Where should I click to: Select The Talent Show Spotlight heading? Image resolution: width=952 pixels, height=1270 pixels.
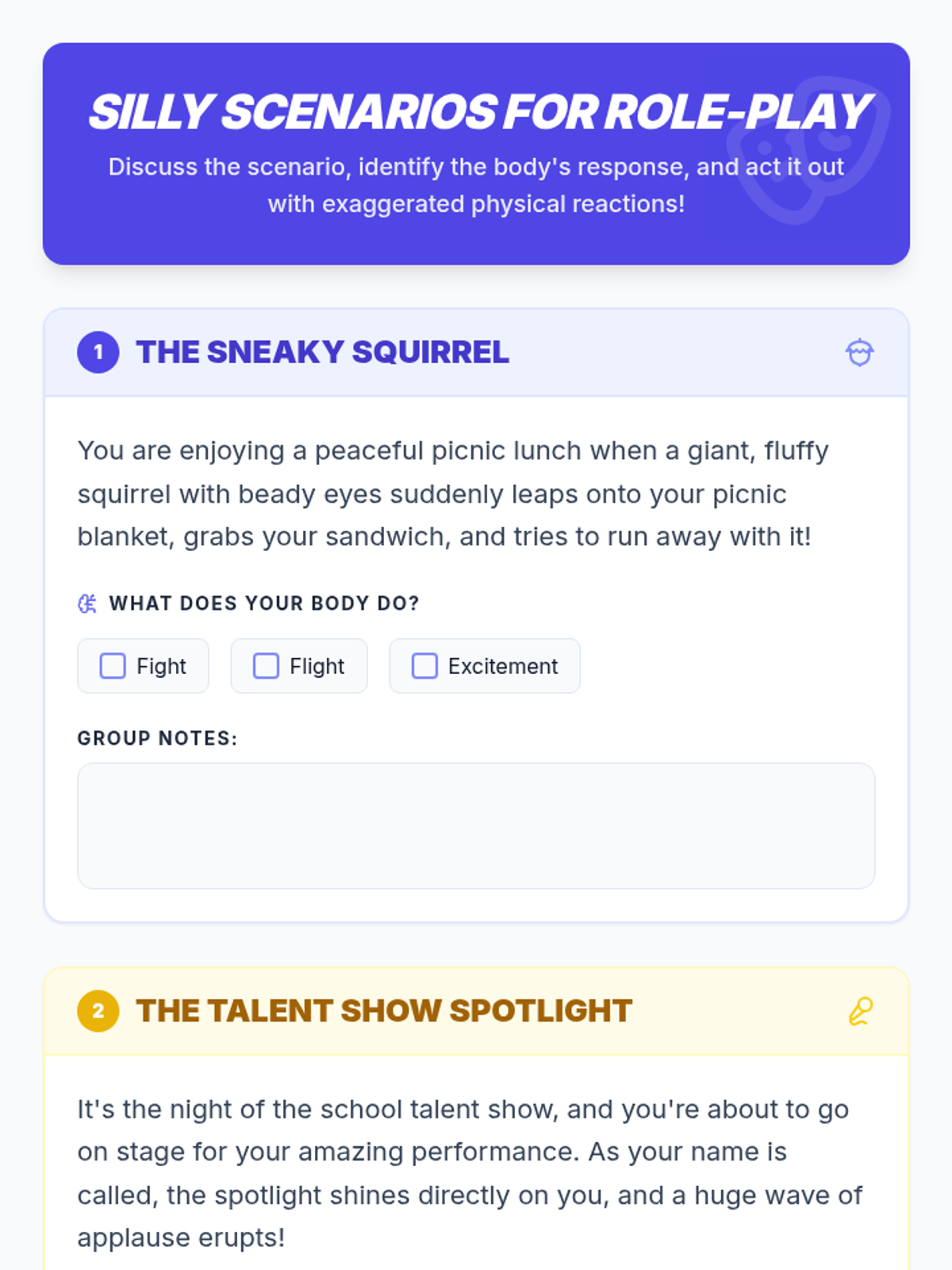point(384,1011)
